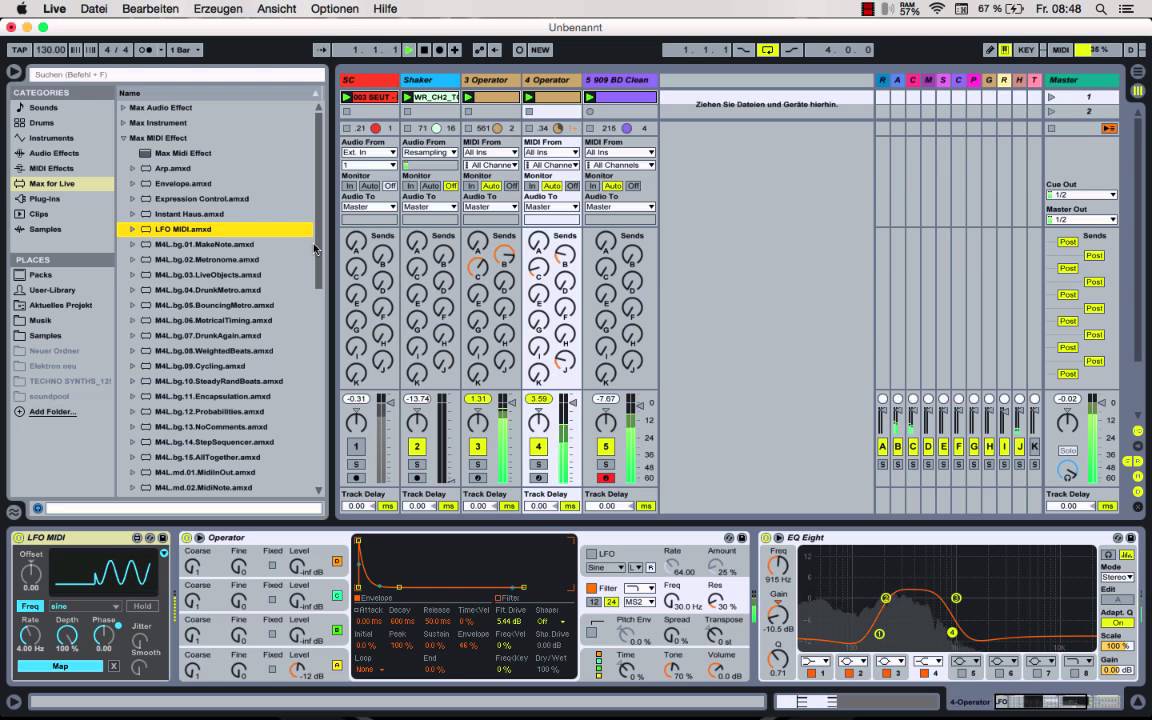Open Resampling input dropdown on Shaker track
The image size is (1152, 720).
pyautogui.click(x=430, y=152)
